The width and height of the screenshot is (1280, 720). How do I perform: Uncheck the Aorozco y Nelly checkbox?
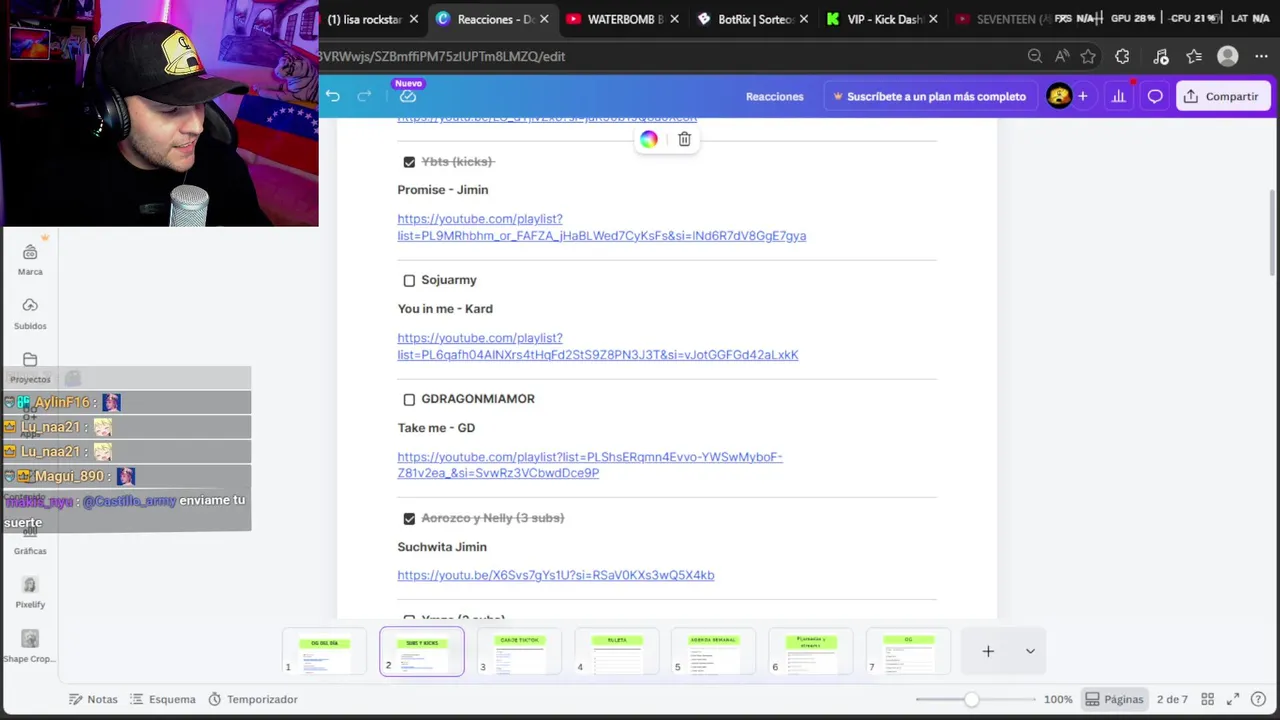409,519
